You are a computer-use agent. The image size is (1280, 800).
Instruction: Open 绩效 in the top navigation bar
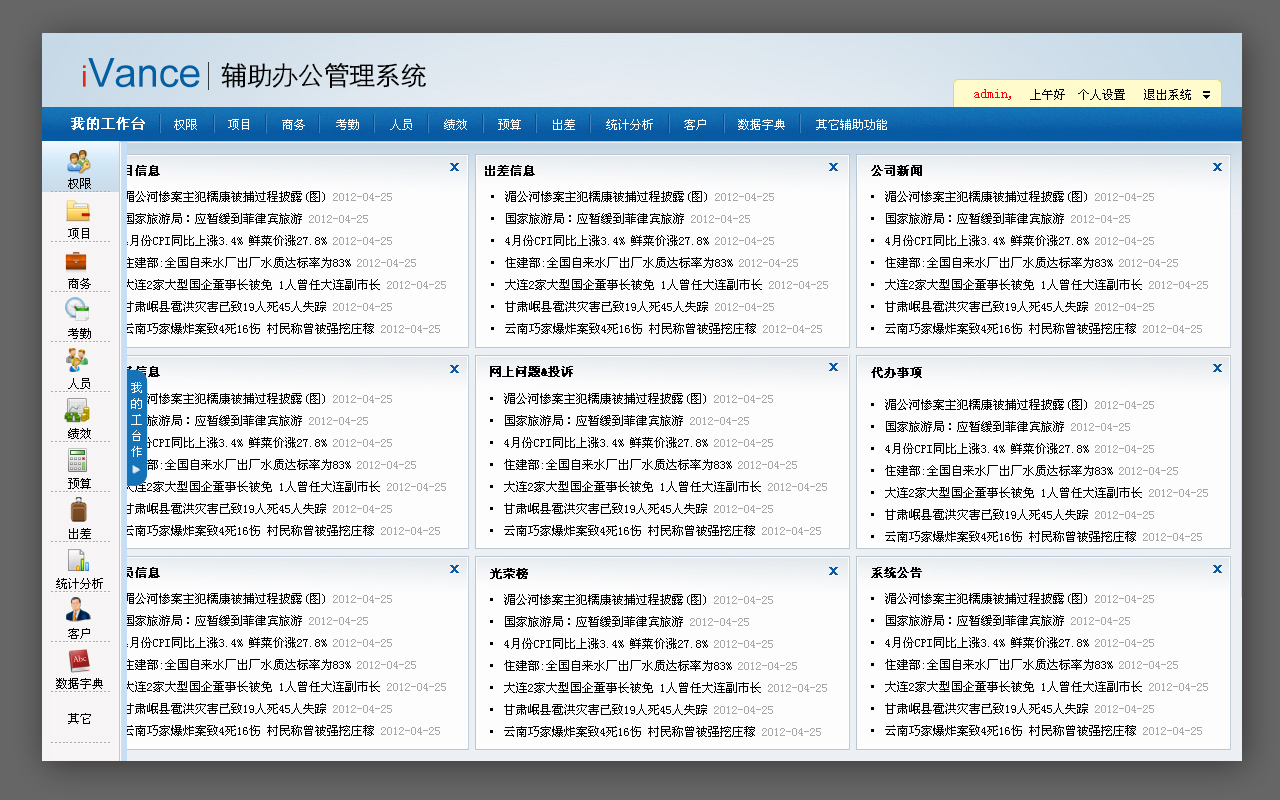click(x=455, y=125)
